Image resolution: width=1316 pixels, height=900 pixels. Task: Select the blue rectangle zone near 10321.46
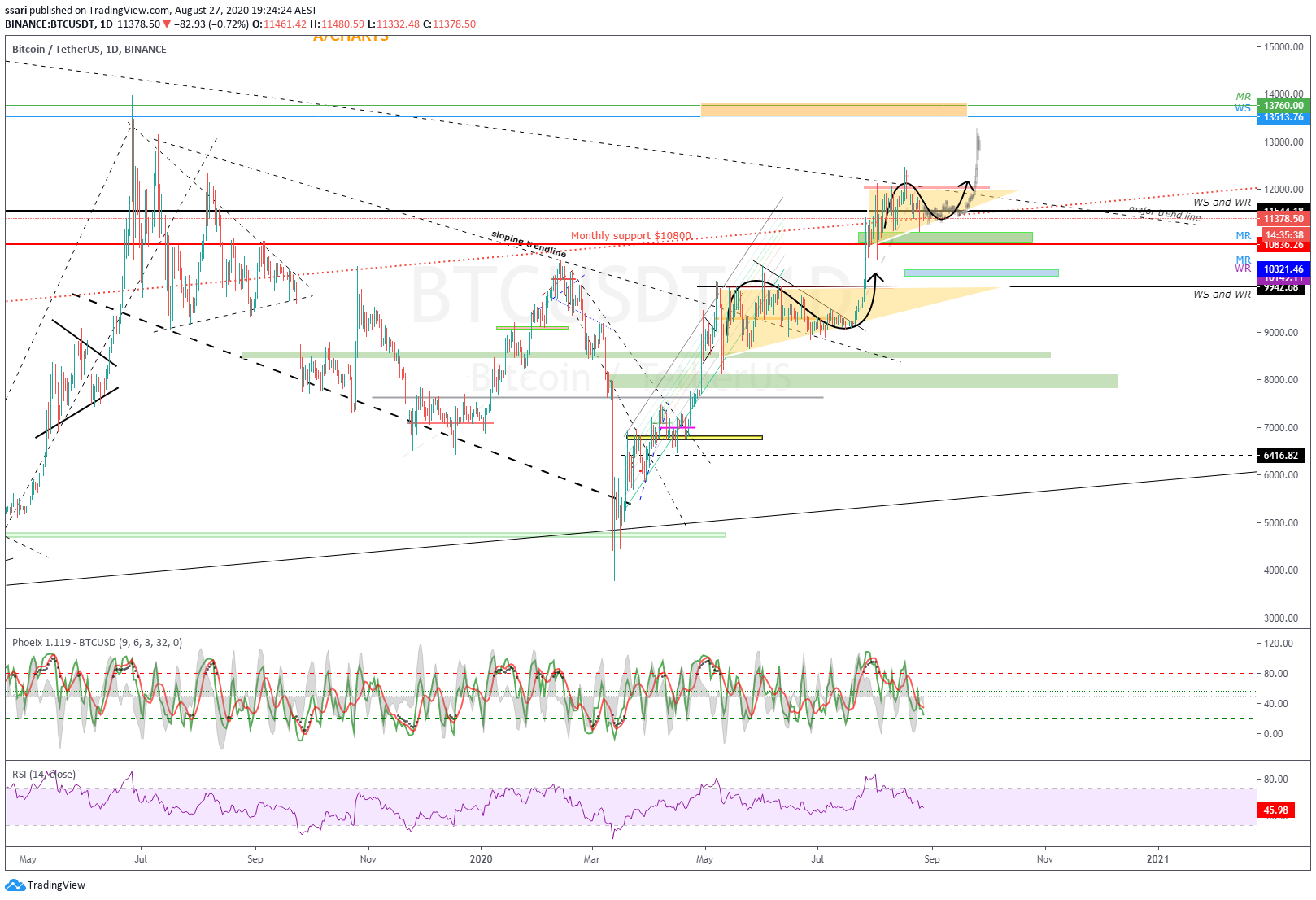click(x=981, y=273)
